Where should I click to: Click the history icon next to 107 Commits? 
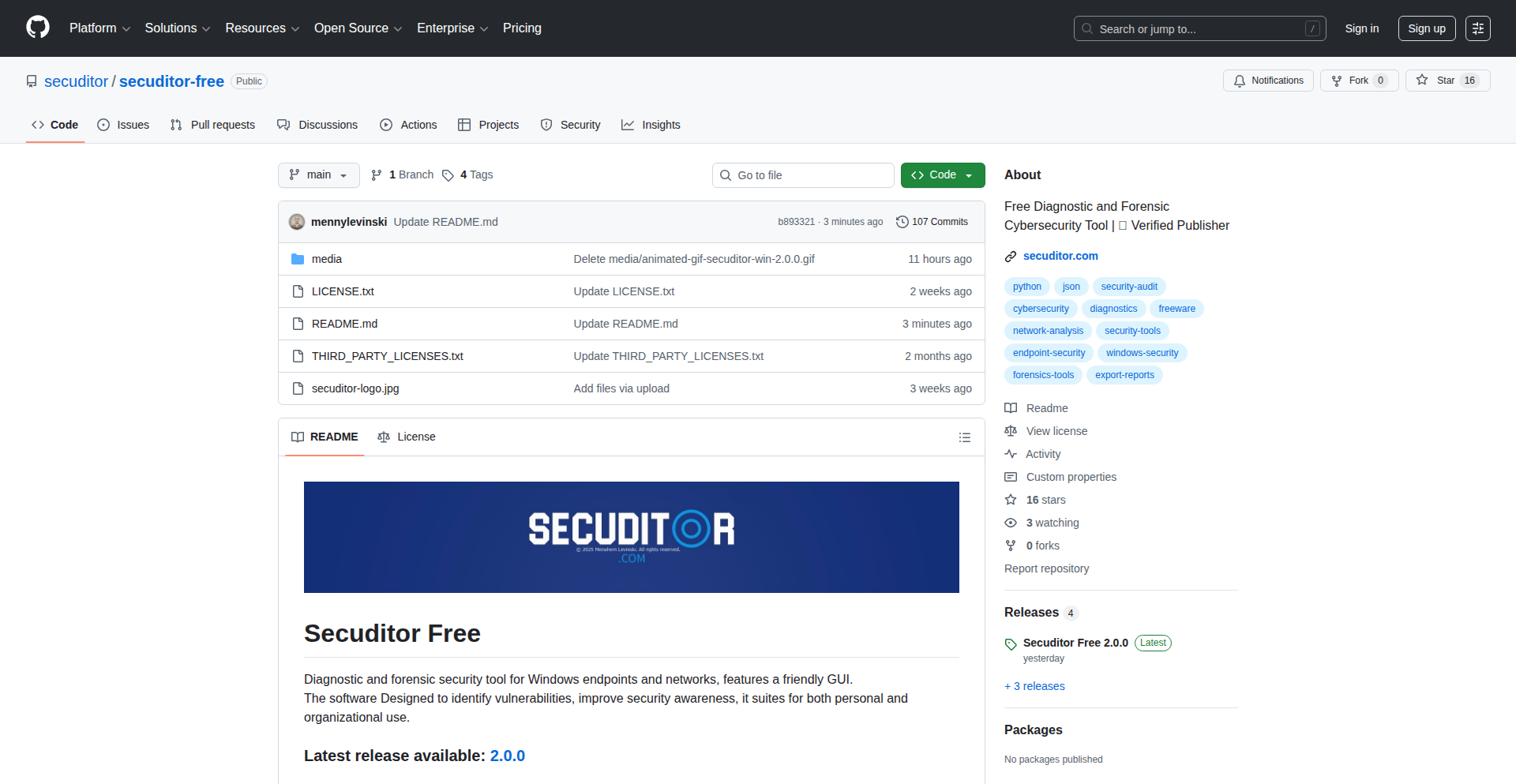point(902,222)
